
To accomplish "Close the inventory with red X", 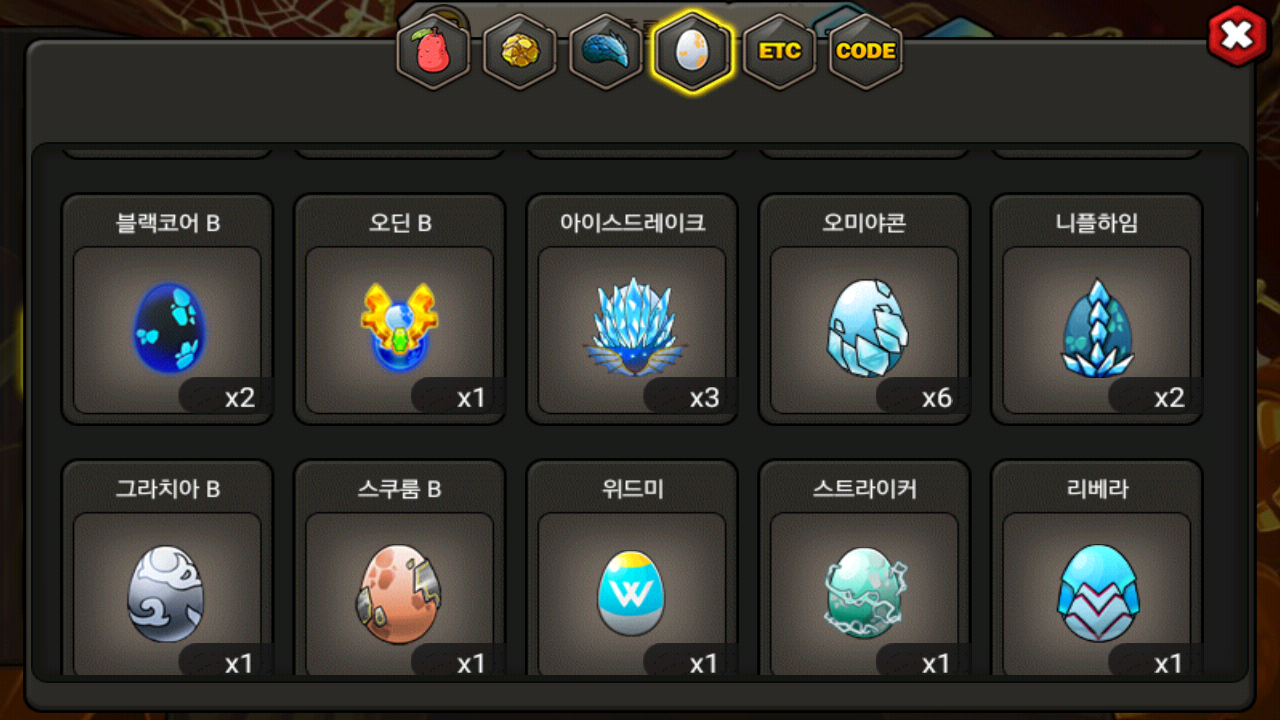I will click(1238, 36).
